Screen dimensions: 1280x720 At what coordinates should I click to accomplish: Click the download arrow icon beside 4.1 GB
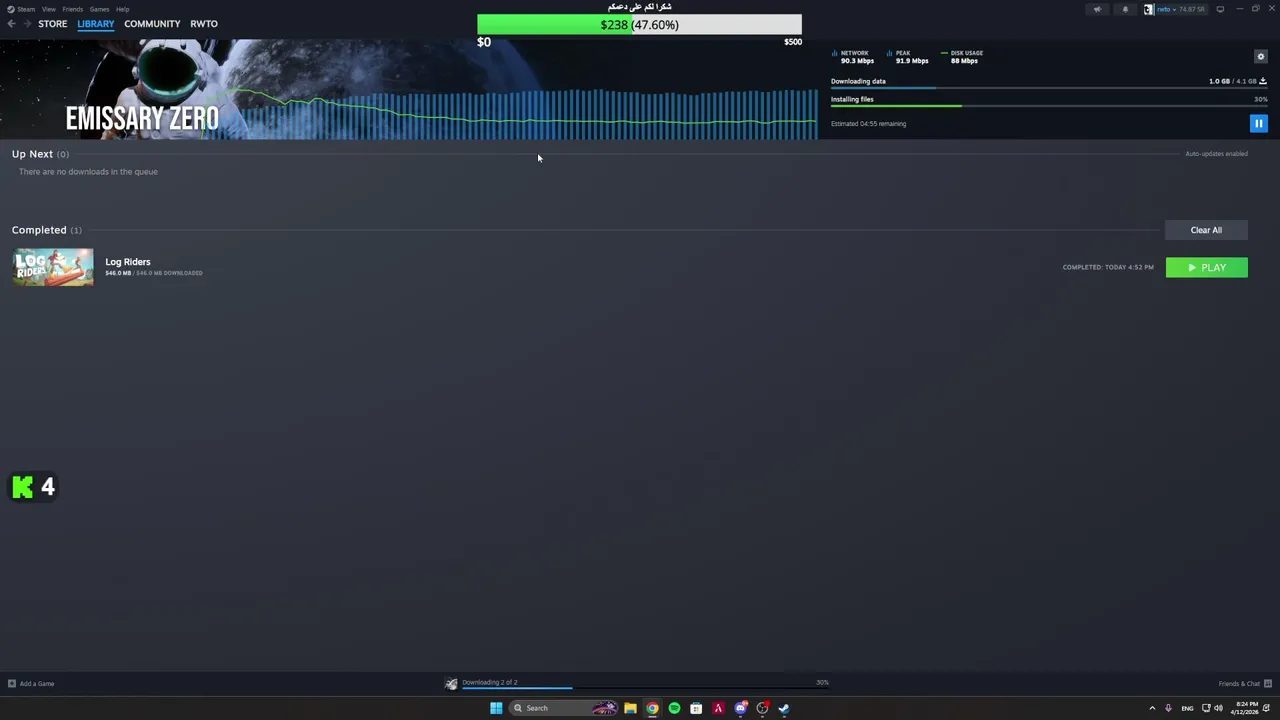1262,81
